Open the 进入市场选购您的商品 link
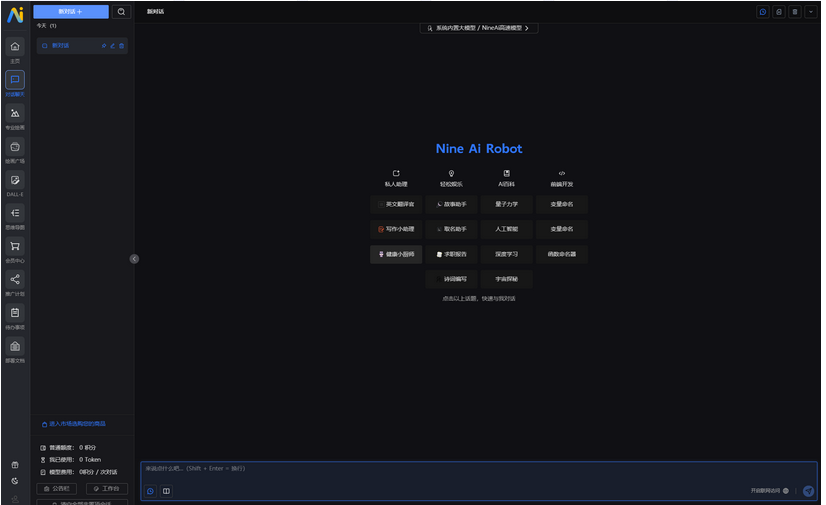Image resolution: width=826 pixels, height=505 pixels. coord(74,424)
